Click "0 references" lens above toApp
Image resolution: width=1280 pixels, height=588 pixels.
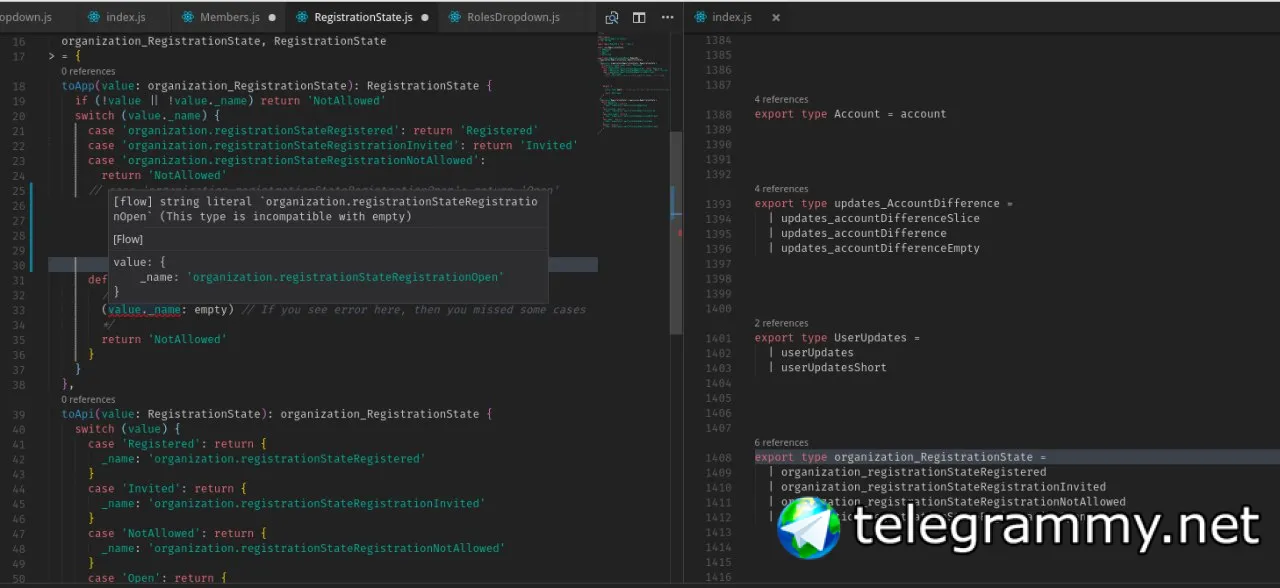88,72
